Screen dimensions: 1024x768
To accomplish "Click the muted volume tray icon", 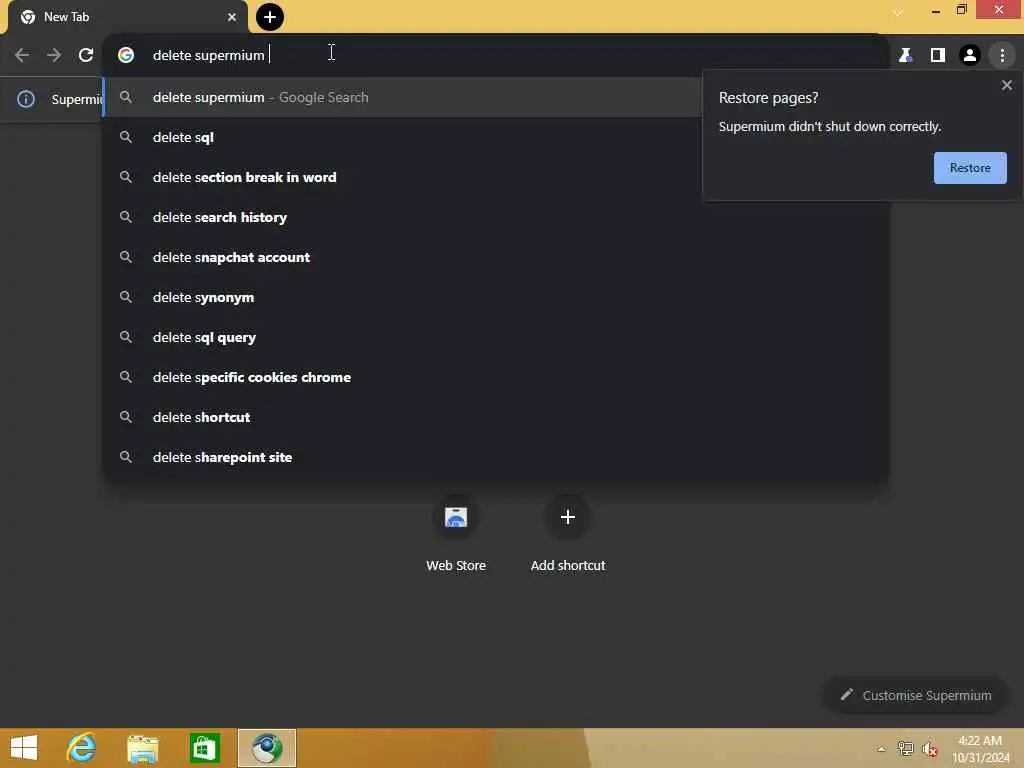I will click(930, 749).
